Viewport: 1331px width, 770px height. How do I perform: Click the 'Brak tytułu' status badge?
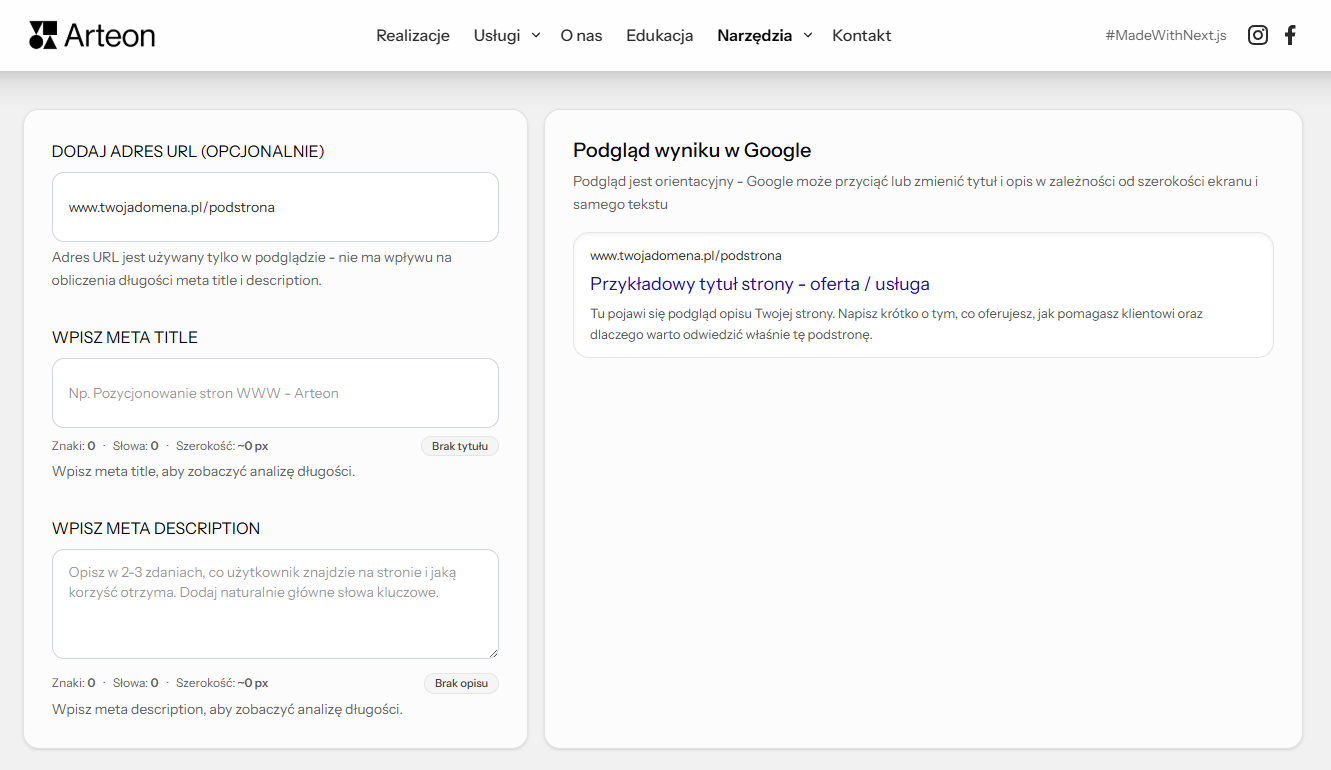tap(459, 446)
